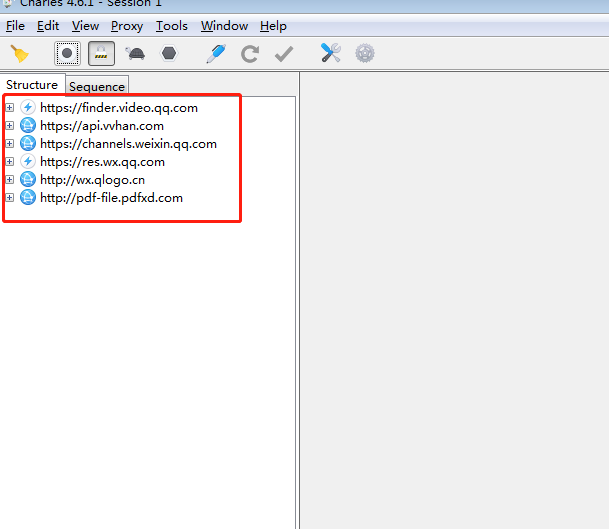Open the Help menu
The image size is (609, 529).
(x=273, y=26)
